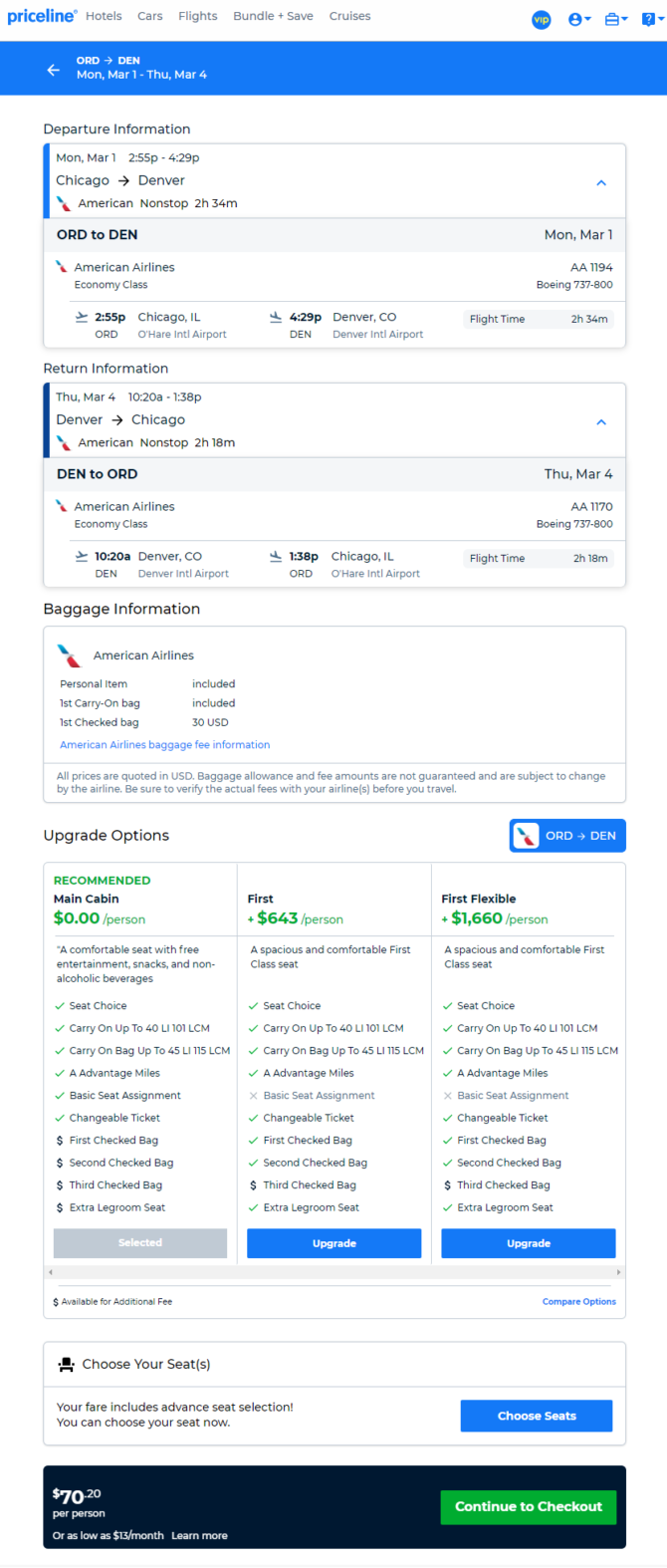Click the Main Cabin Seat Choice checkmark

[x=60, y=1006]
